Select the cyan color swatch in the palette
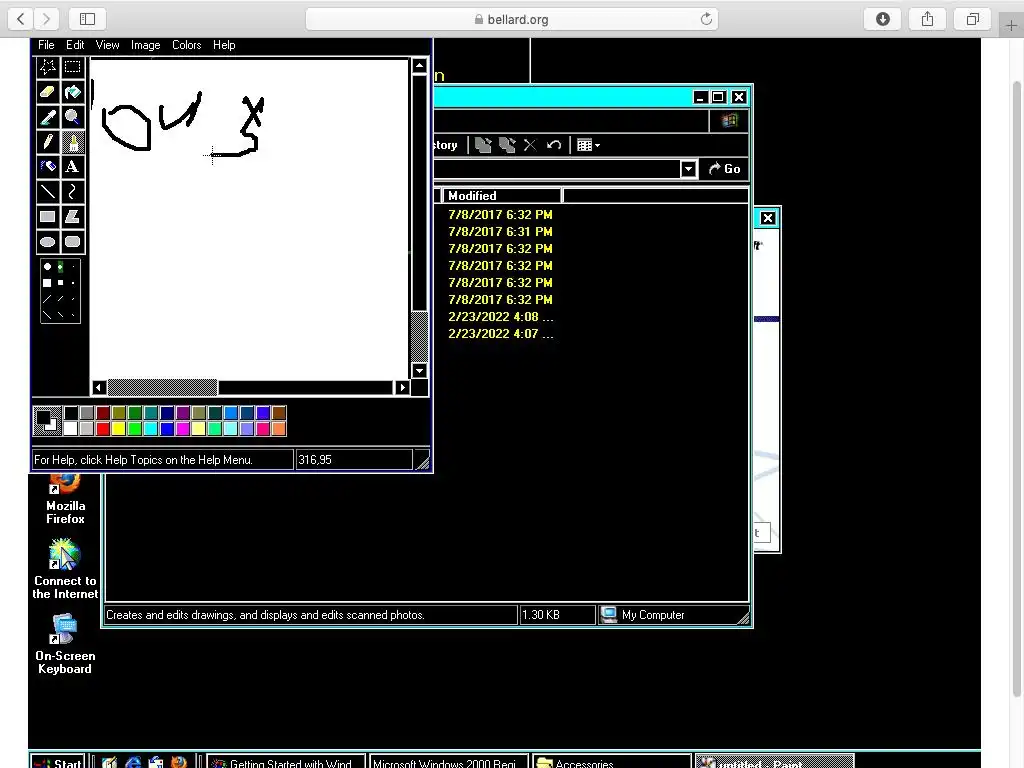The image size is (1024, 768). [x=150, y=428]
